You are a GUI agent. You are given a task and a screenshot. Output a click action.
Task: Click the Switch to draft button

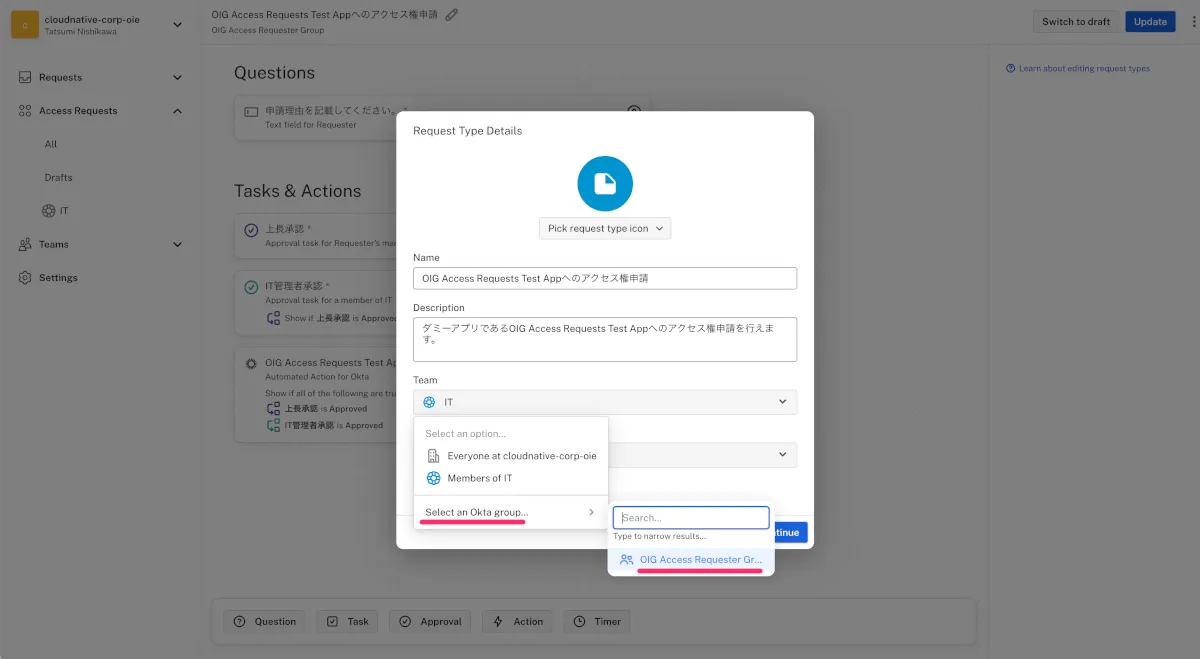pos(1076,22)
